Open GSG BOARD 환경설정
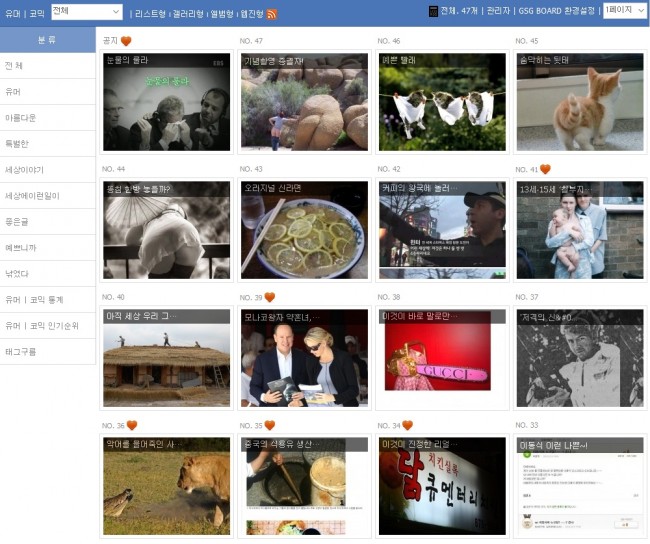The width and height of the screenshot is (650, 544). coord(556,11)
